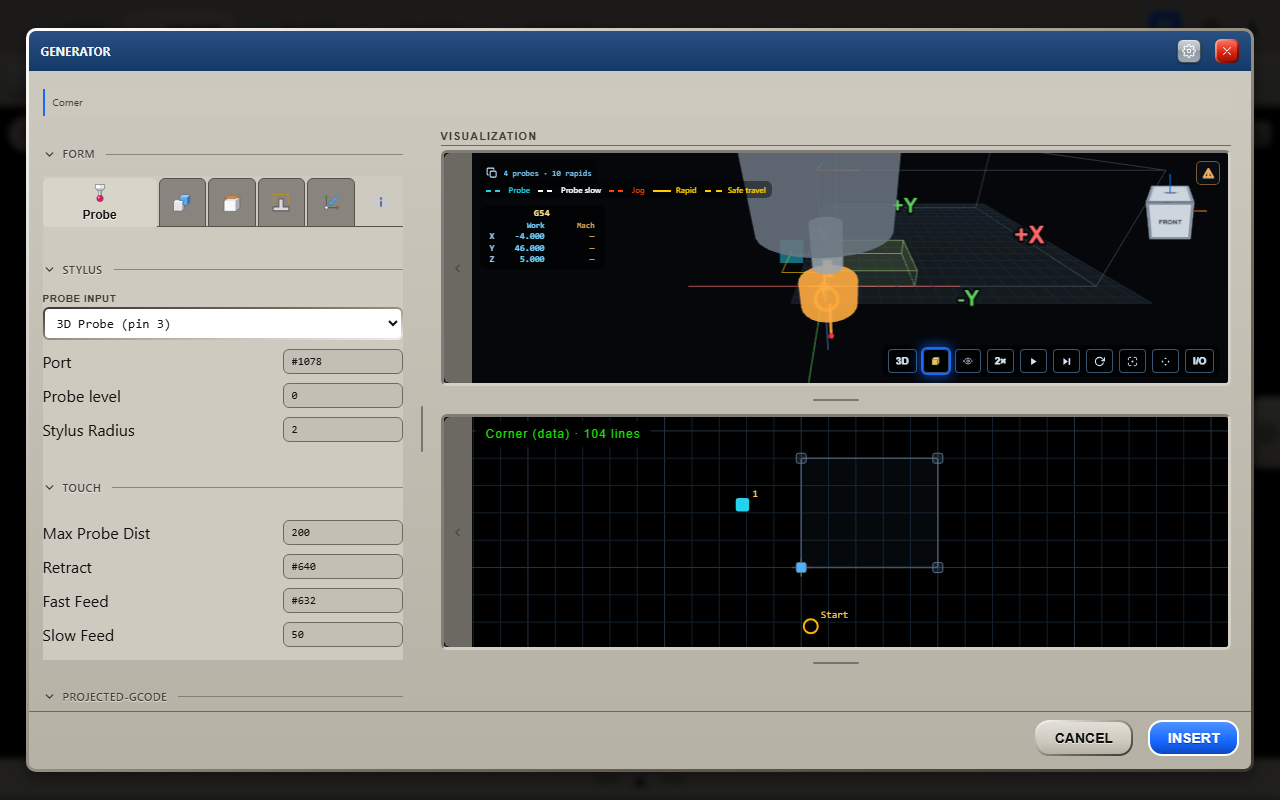Select the highlighted bottom-left corner handle
Screen dimensions: 1280x800
coord(801,567)
